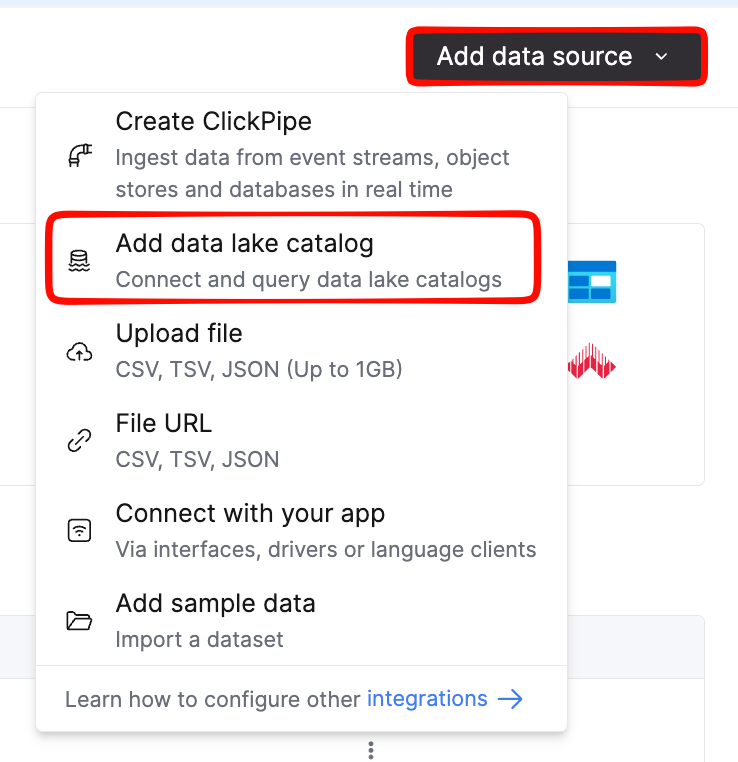Select the File URL menu option
The width and height of the screenshot is (738, 762).
pos(301,441)
